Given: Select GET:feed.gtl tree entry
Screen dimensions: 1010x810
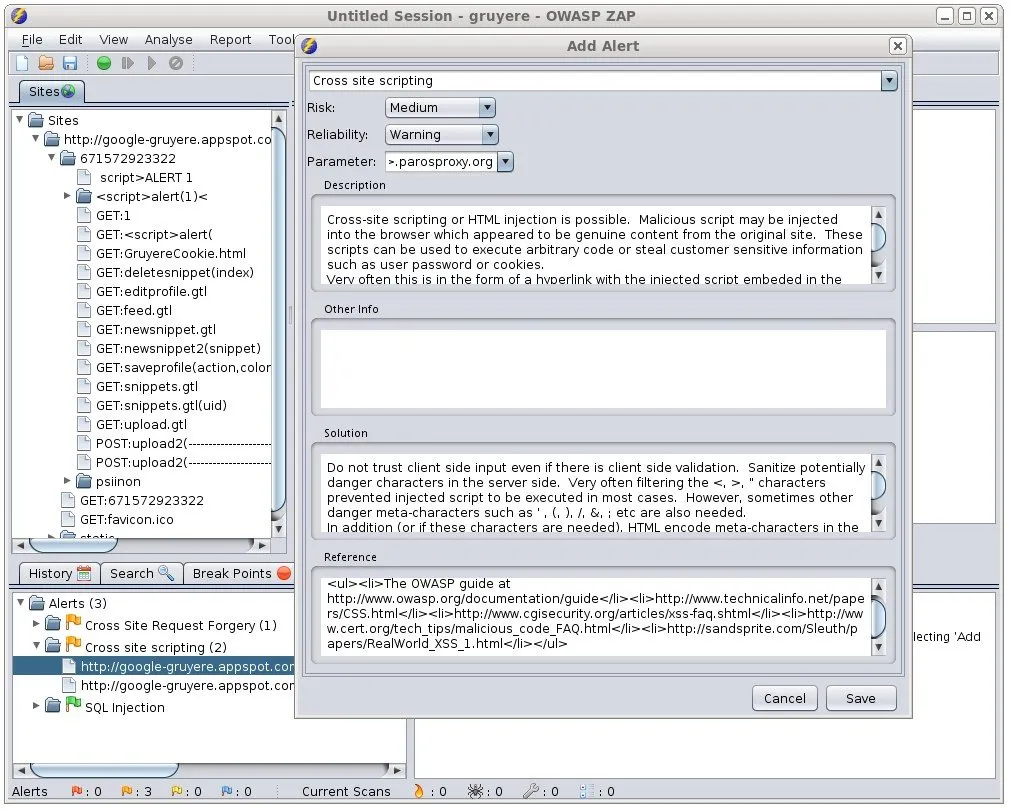Looking at the screenshot, I should click(134, 310).
